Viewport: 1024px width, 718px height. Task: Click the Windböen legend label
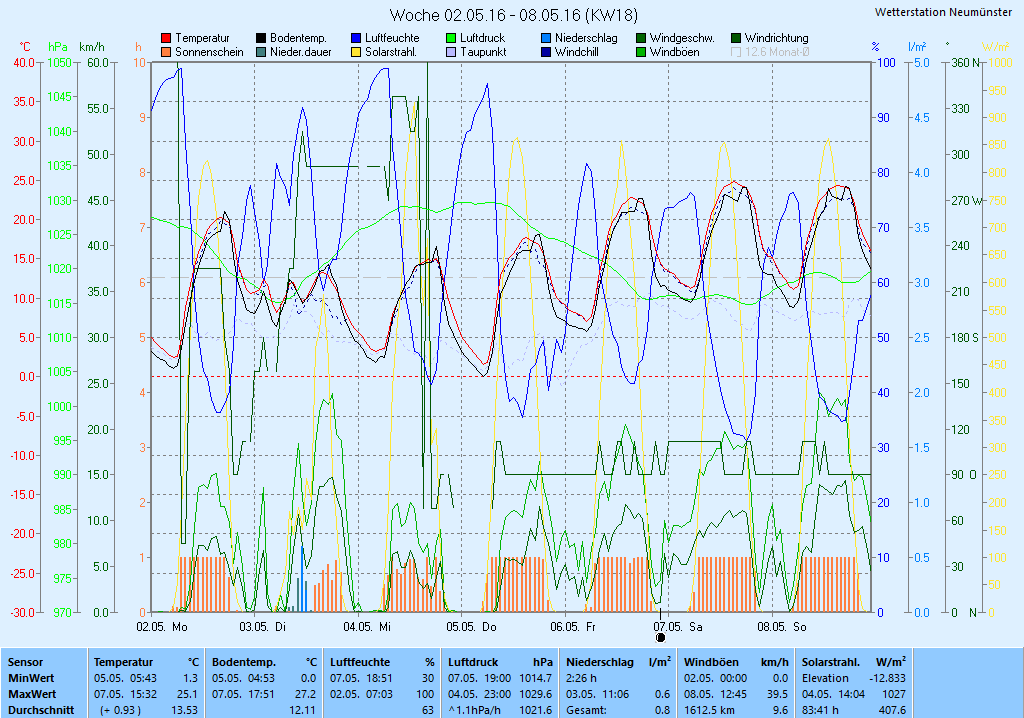(674, 52)
